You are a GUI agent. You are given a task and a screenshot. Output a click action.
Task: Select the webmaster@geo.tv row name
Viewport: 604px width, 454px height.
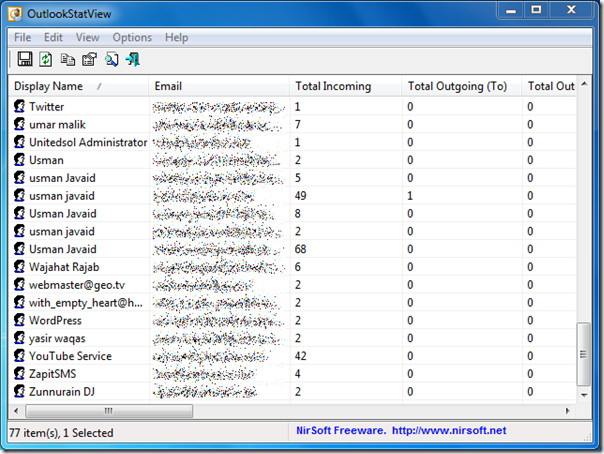click(x=77, y=285)
